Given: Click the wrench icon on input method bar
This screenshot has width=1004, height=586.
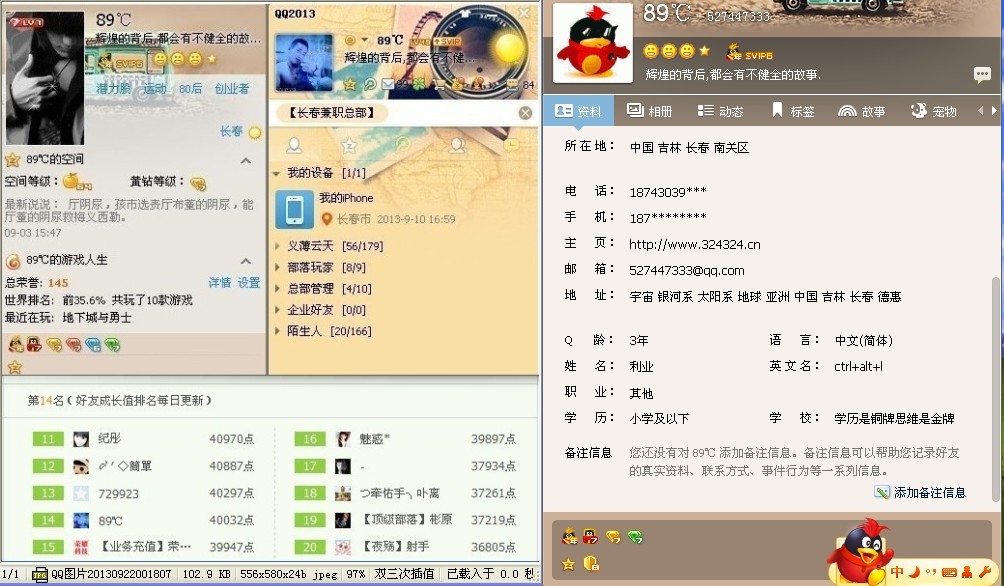Looking at the screenshot, I should click(x=984, y=571).
